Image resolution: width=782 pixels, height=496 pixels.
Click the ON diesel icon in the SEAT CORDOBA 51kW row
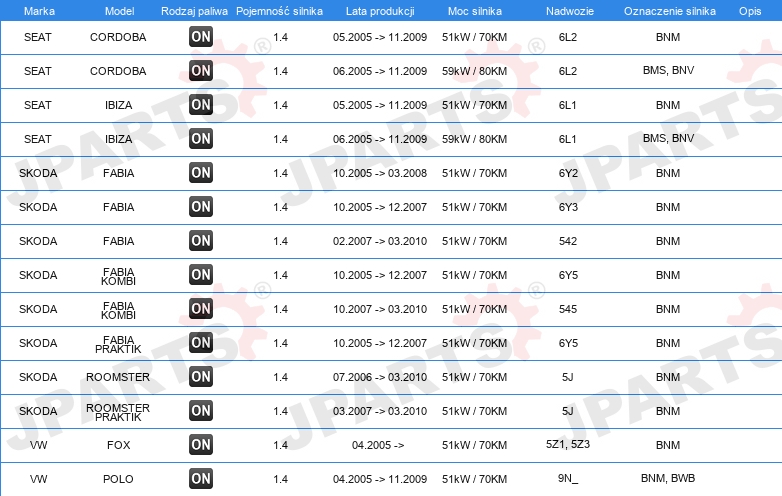(x=201, y=36)
